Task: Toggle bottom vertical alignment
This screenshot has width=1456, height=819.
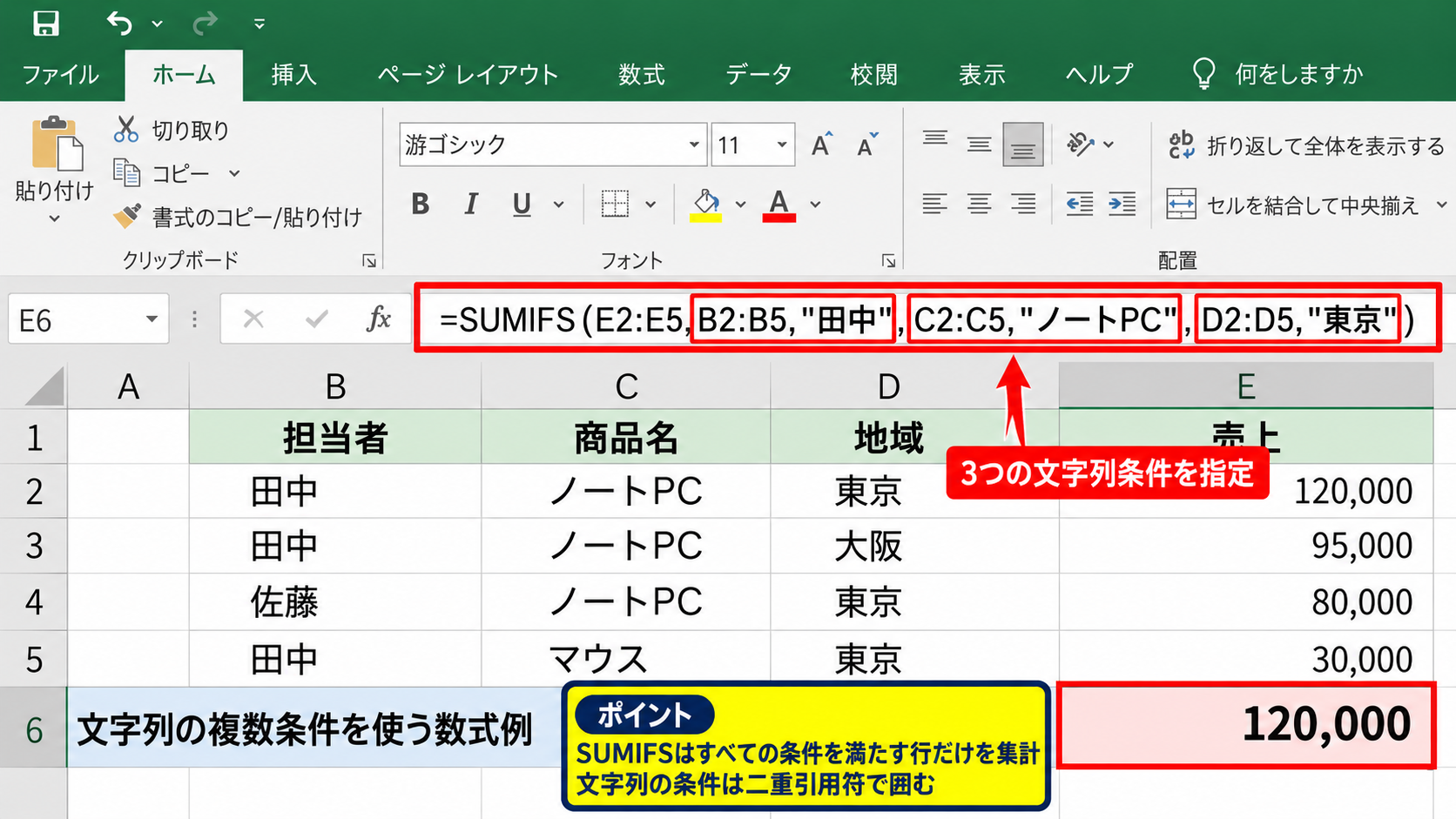Action: 1023,144
